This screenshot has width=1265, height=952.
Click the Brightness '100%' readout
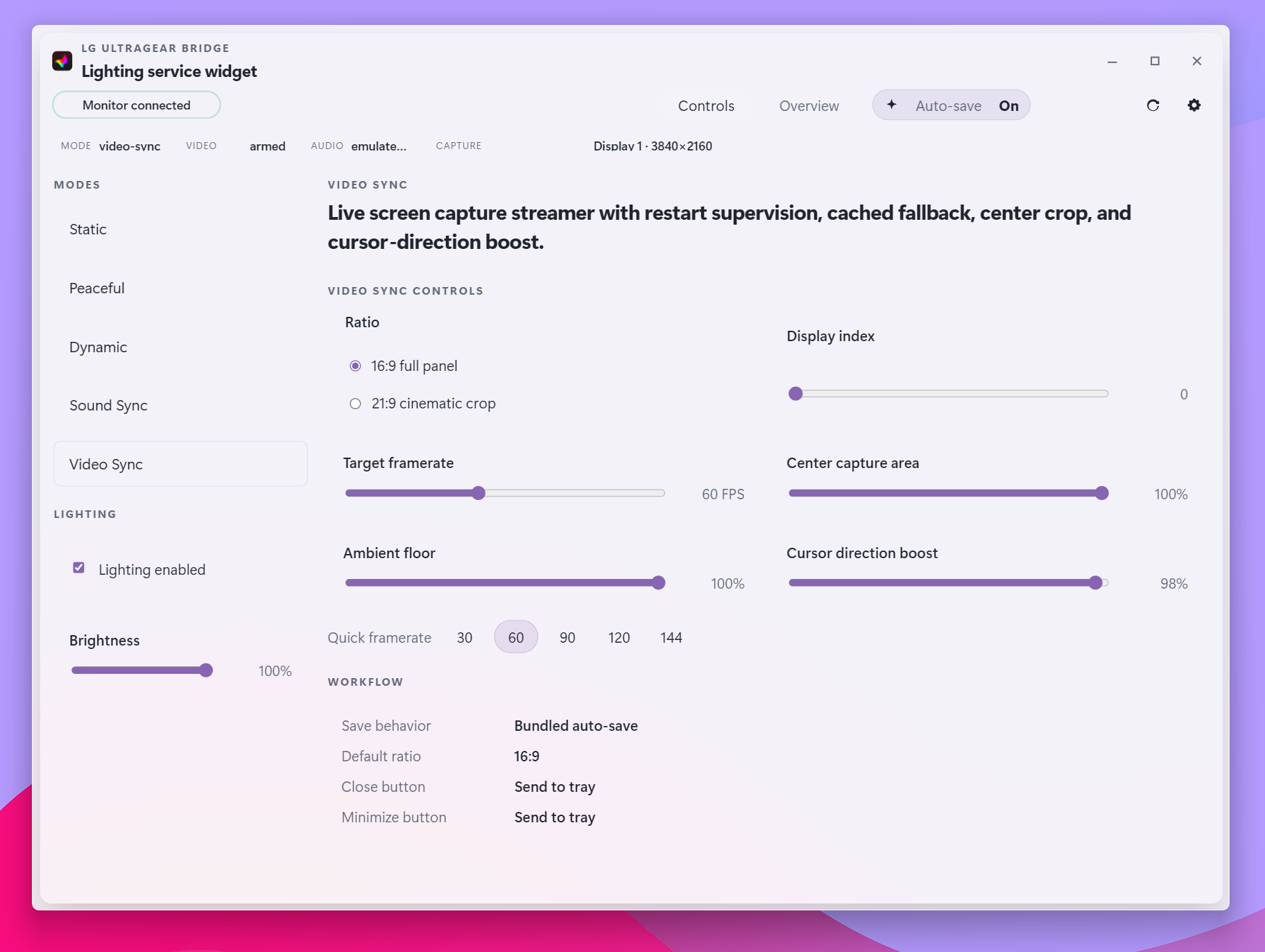point(275,671)
